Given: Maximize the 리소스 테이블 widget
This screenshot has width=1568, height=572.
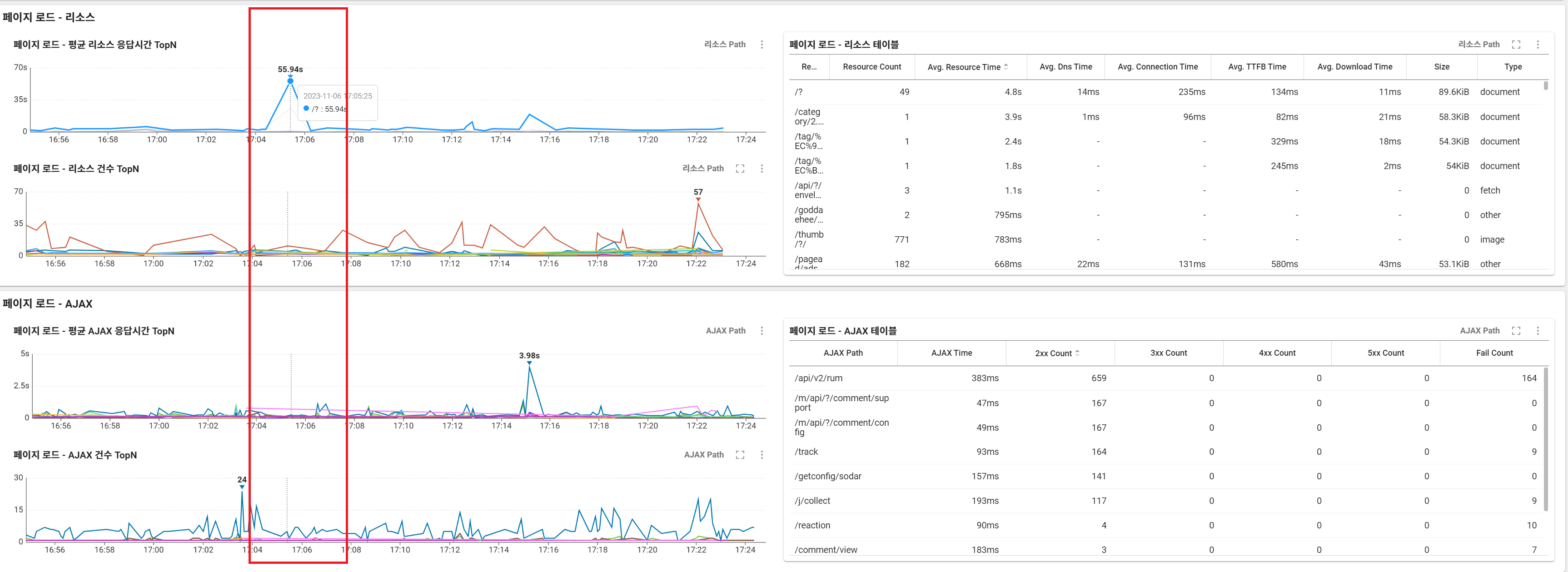Looking at the screenshot, I should coord(1516,45).
